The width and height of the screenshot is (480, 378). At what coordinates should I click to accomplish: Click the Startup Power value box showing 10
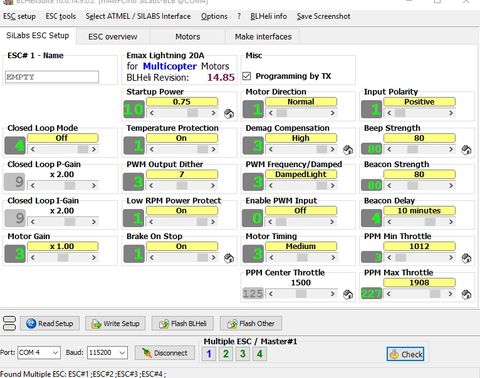pyautogui.click(x=134, y=109)
